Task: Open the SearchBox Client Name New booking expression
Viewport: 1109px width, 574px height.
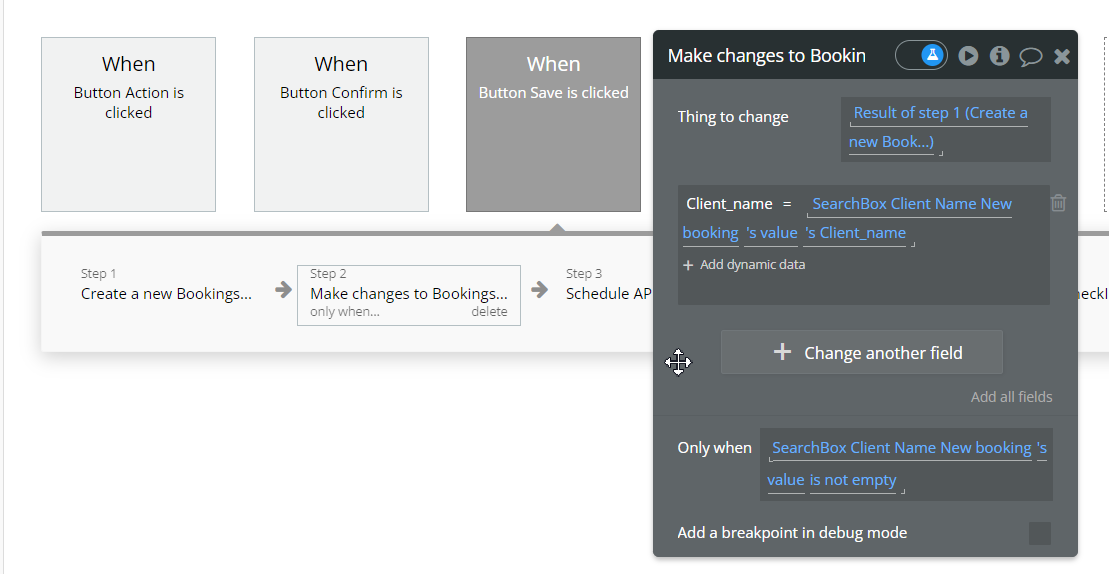Action: (911, 204)
